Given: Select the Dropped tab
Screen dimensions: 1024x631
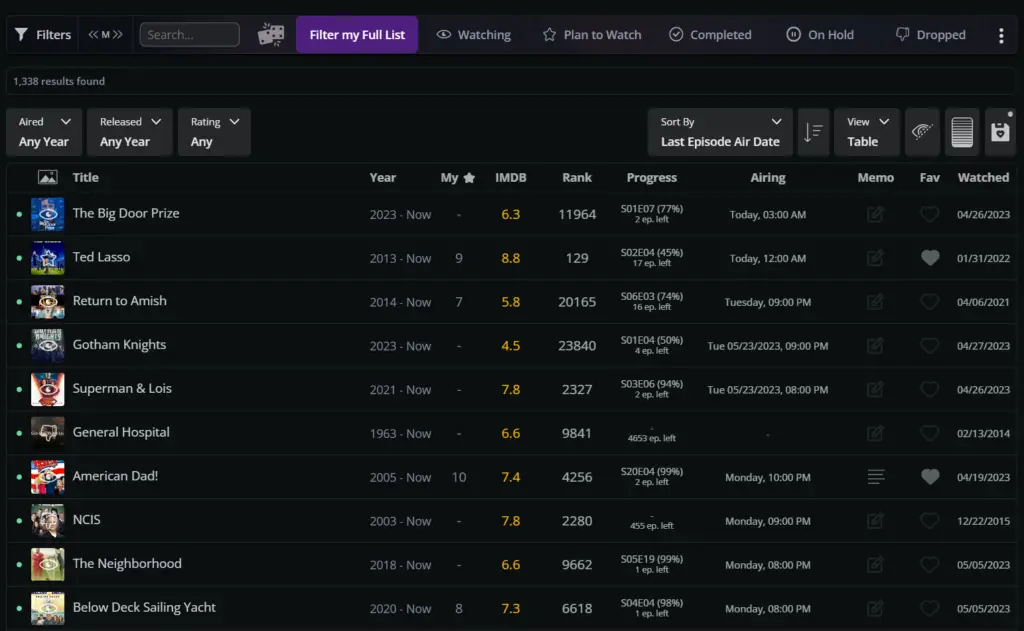Looking at the screenshot, I should 931,35.
